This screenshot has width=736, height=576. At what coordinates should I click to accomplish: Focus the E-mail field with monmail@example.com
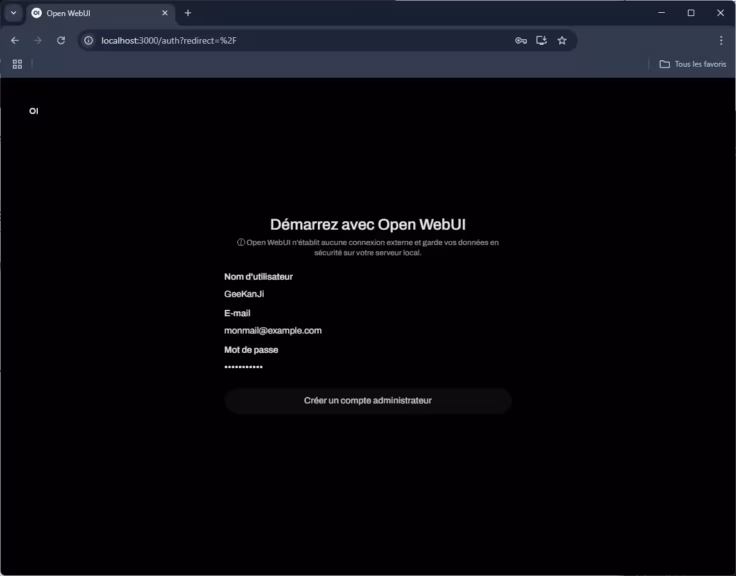tap(368, 330)
